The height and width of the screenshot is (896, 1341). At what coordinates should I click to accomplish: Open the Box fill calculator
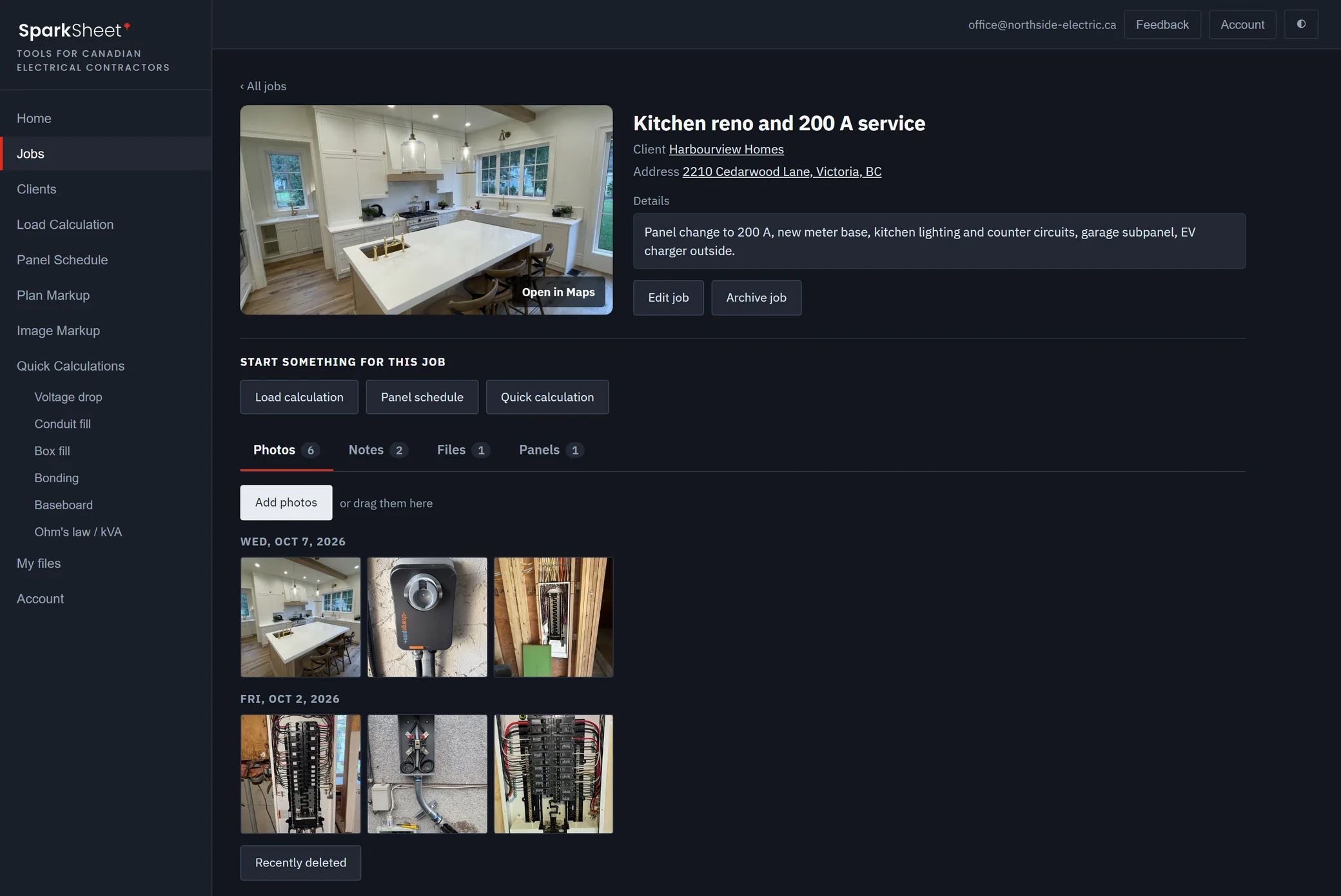click(x=52, y=451)
